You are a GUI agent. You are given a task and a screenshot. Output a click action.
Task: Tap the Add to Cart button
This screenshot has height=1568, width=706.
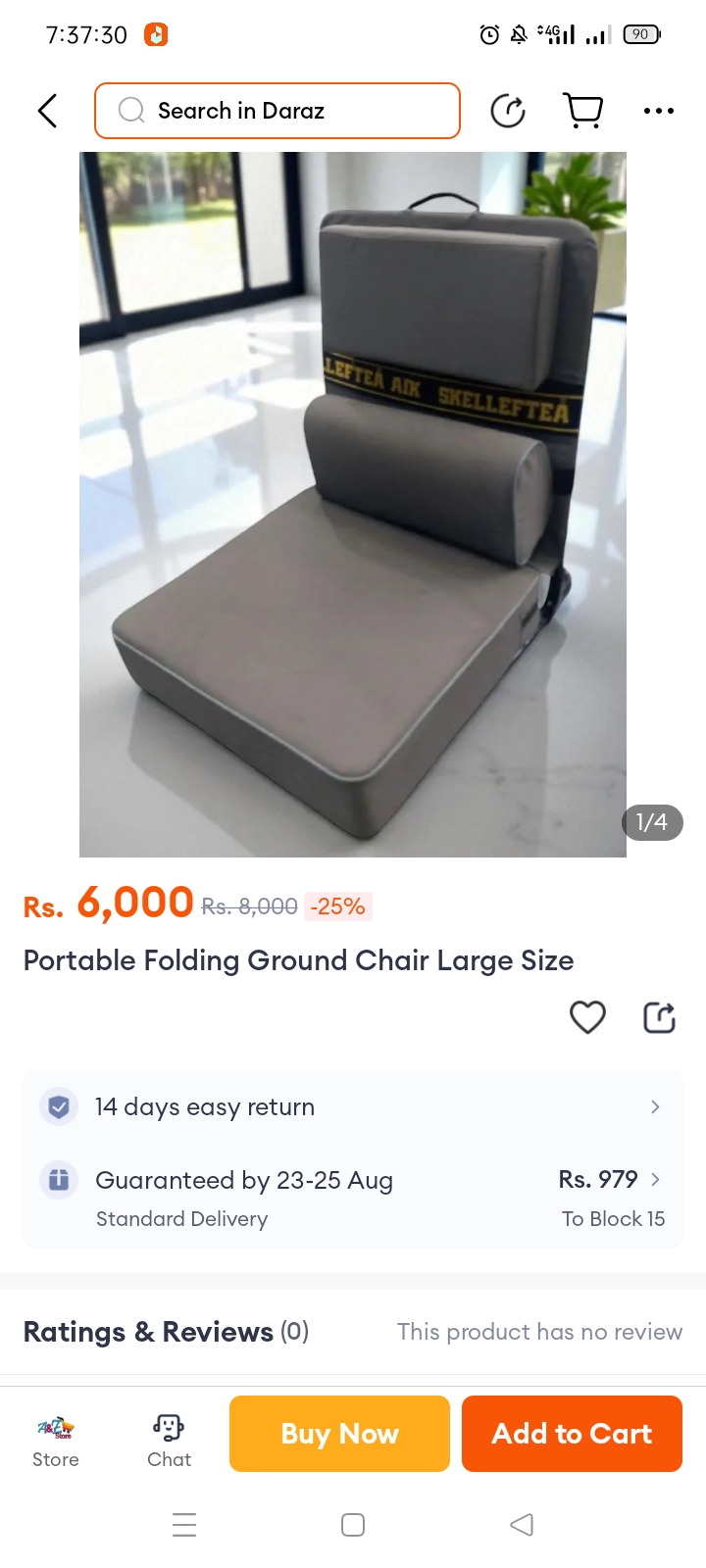point(572,1434)
